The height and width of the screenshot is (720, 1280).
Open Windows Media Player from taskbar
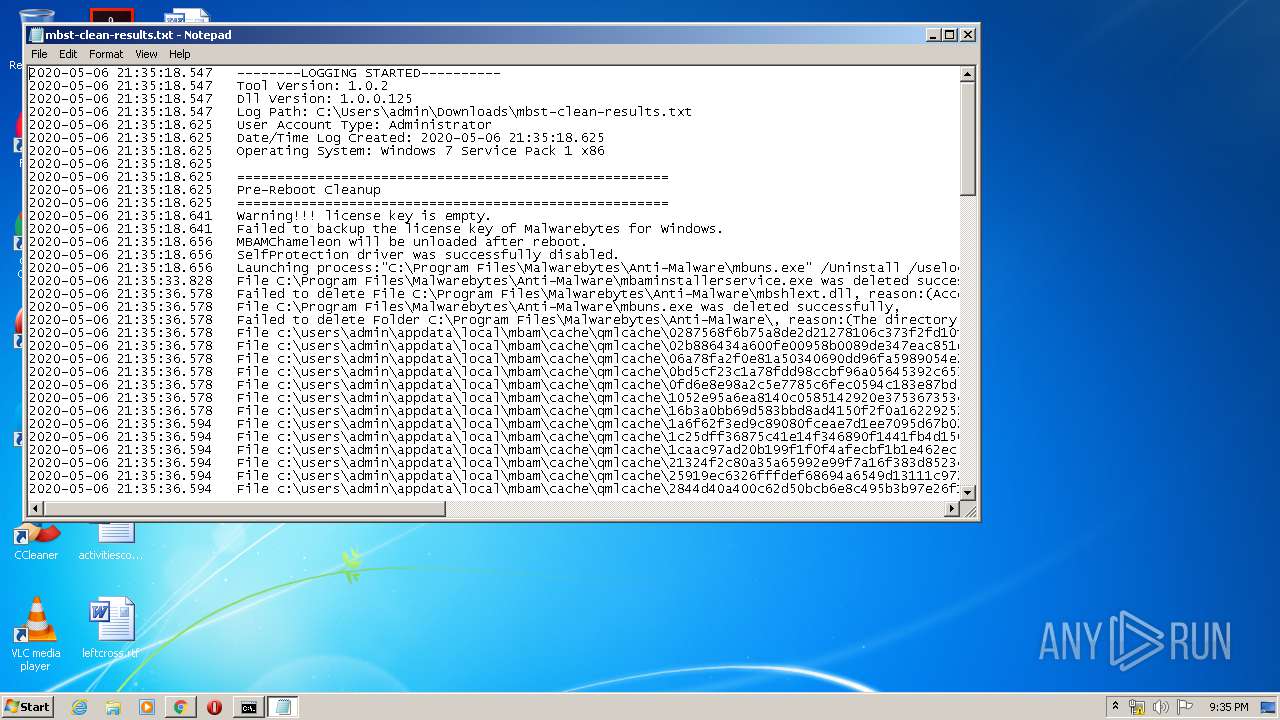[x=147, y=707]
